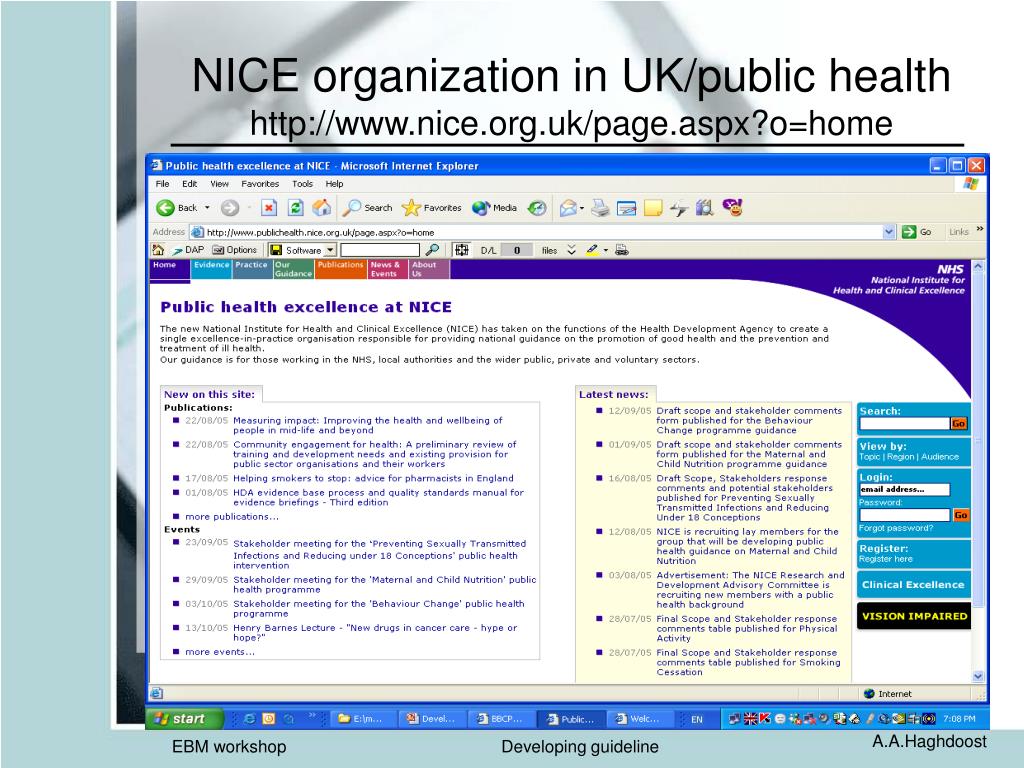Click the DAP toolbar magnifier search icon
Viewport: 1024px width, 768px height.
coord(432,249)
